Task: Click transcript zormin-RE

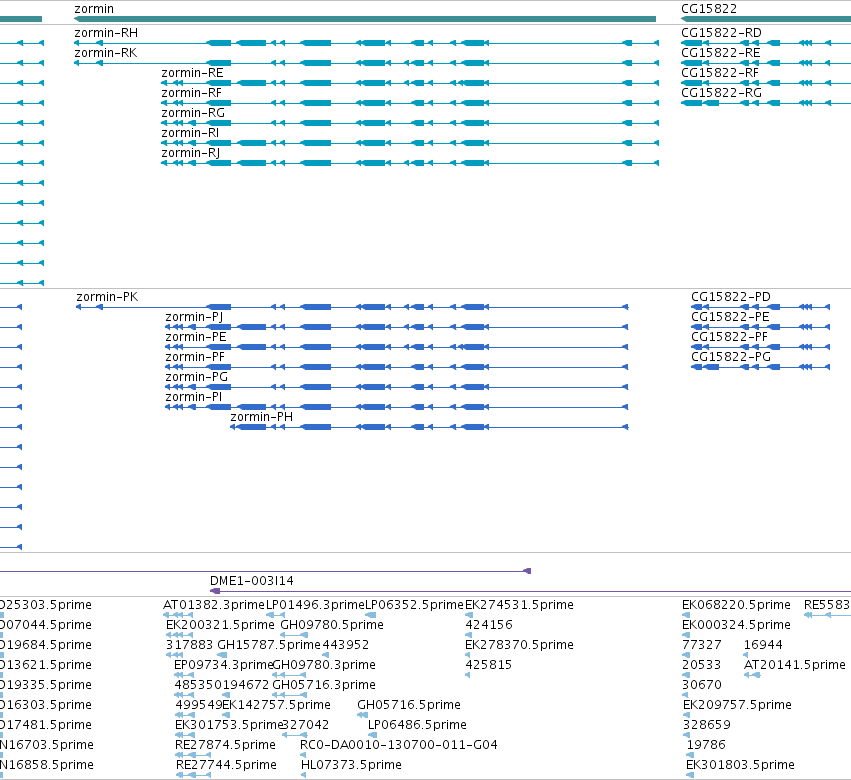Action: (x=192, y=73)
